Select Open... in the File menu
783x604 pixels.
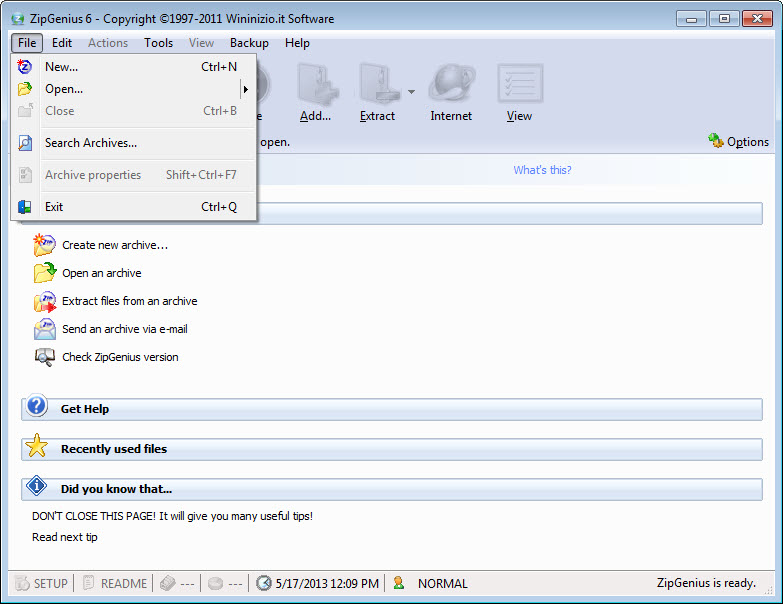point(134,89)
